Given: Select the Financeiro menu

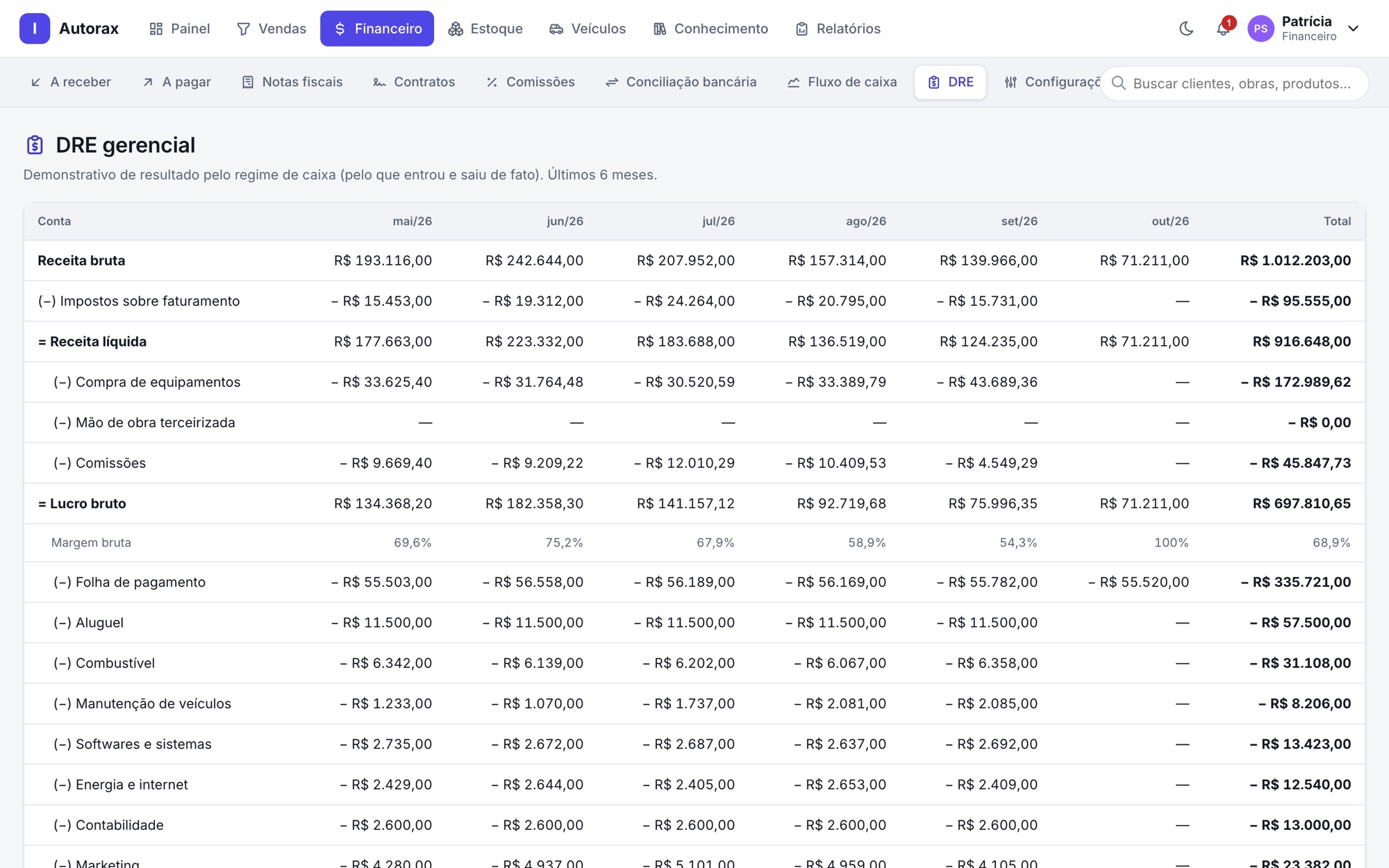Looking at the screenshot, I should click(x=377, y=28).
